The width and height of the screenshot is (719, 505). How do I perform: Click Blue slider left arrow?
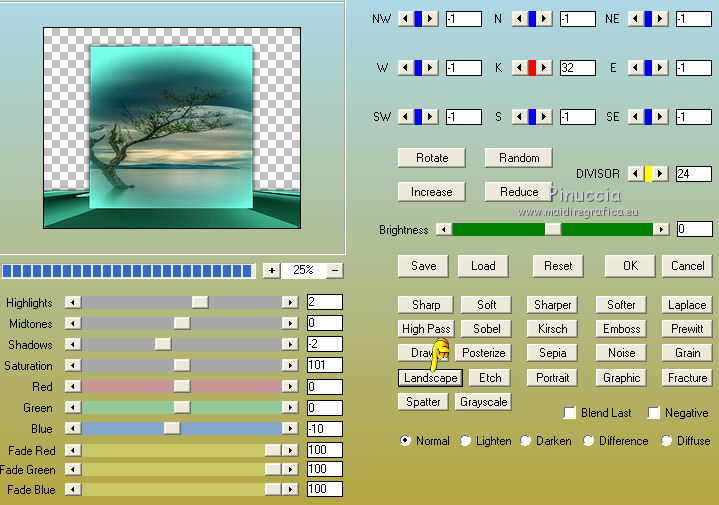point(73,428)
